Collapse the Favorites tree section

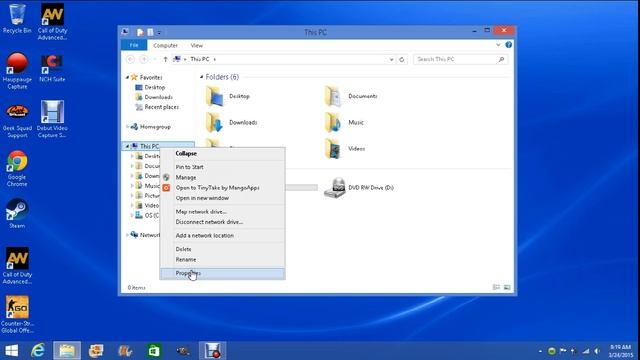(127, 77)
